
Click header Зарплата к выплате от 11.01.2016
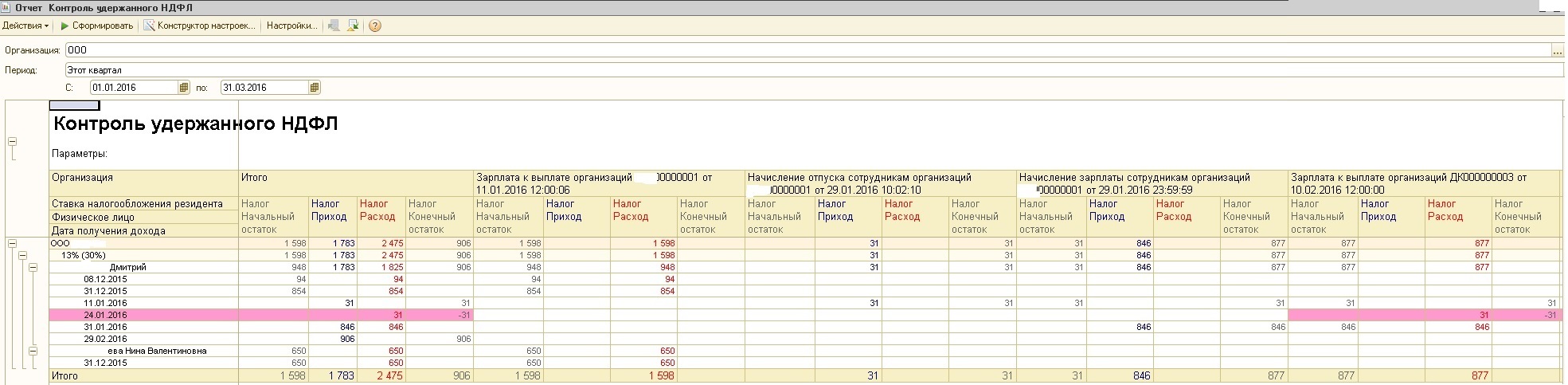[x=608, y=183]
